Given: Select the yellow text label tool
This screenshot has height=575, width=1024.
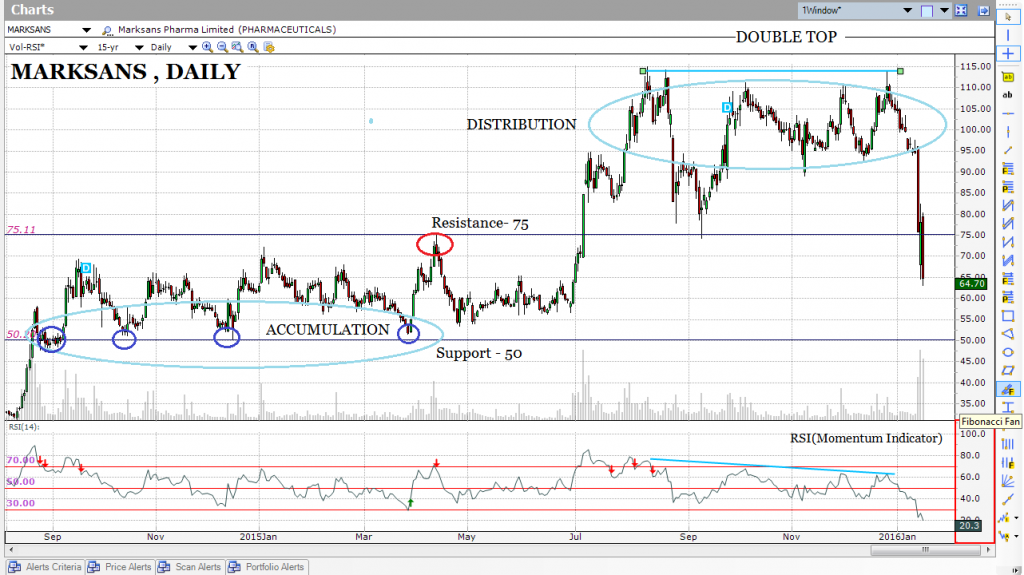Looking at the screenshot, I should tap(1008, 77).
